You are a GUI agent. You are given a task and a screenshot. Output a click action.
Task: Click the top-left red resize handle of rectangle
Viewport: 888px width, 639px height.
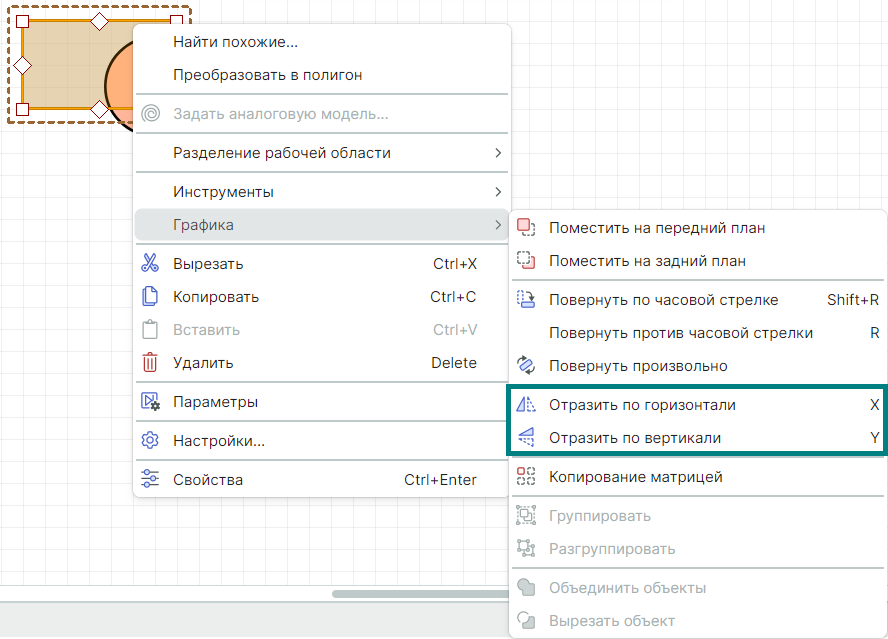[x=24, y=21]
